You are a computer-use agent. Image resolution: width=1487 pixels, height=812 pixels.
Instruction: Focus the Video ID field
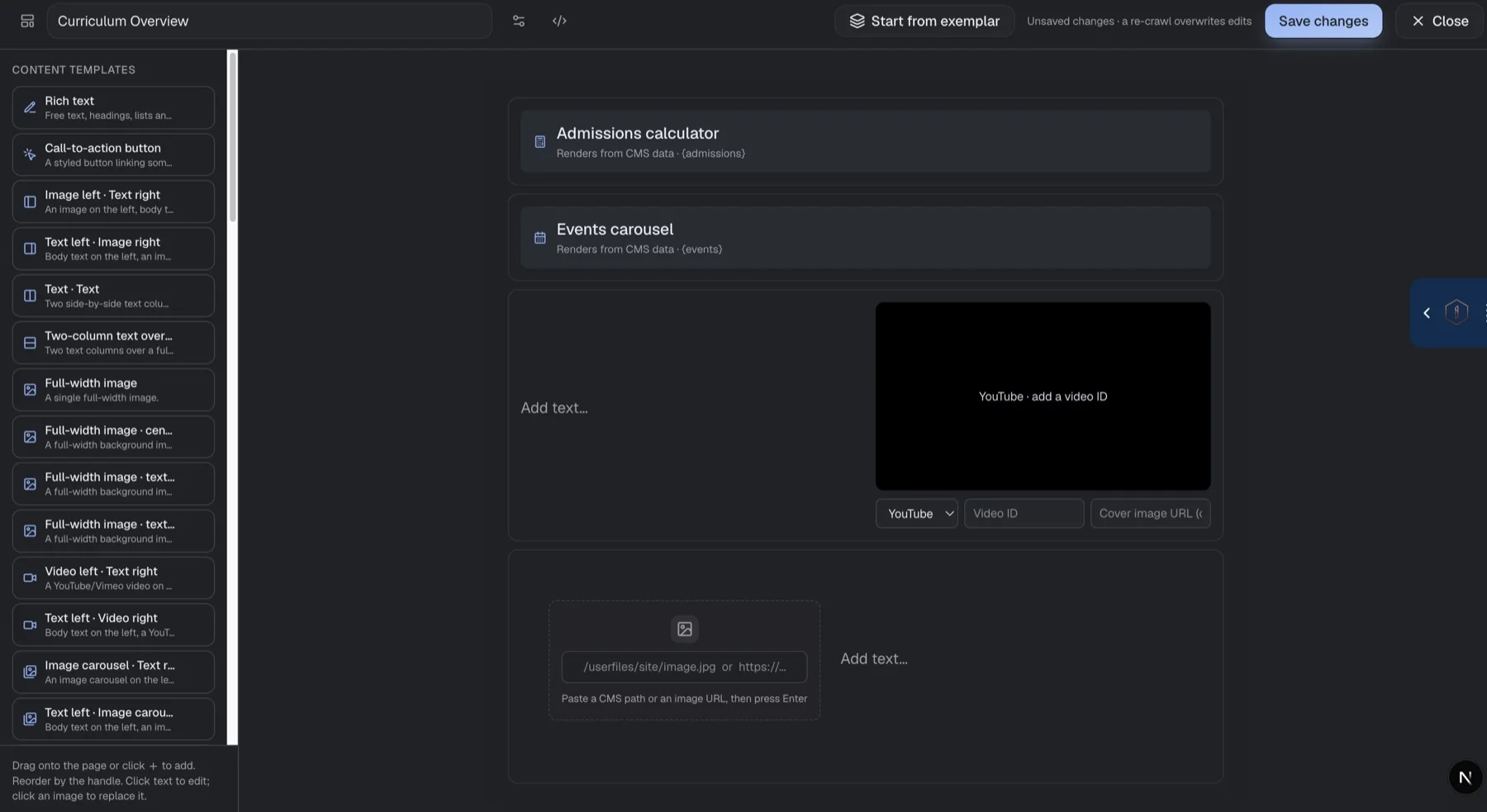[1024, 514]
